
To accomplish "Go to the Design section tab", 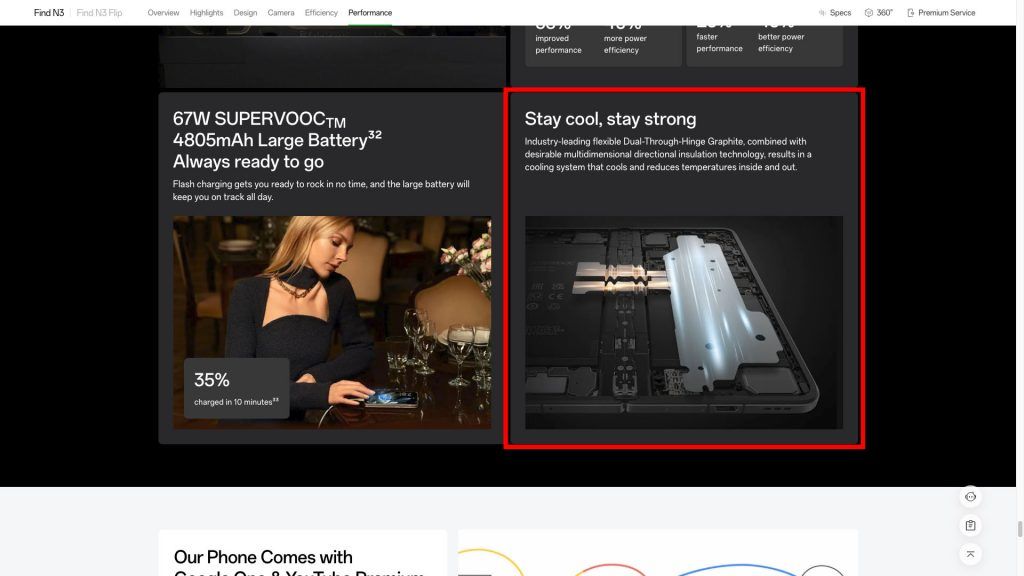I will [246, 13].
